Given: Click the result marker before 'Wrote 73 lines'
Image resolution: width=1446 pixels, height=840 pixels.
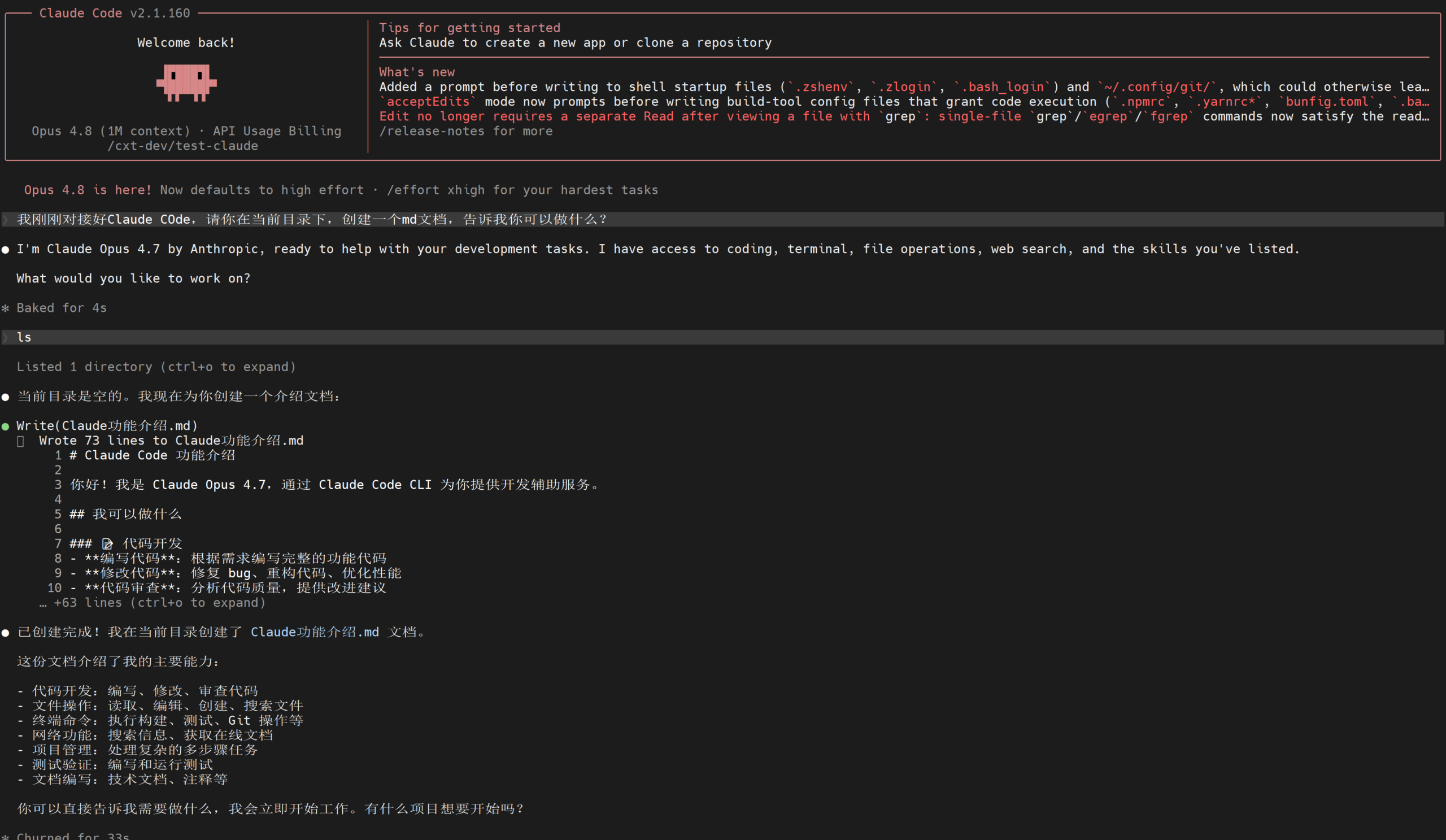Looking at the screenshot, I should pyautogui.click(x=21, y=441).
